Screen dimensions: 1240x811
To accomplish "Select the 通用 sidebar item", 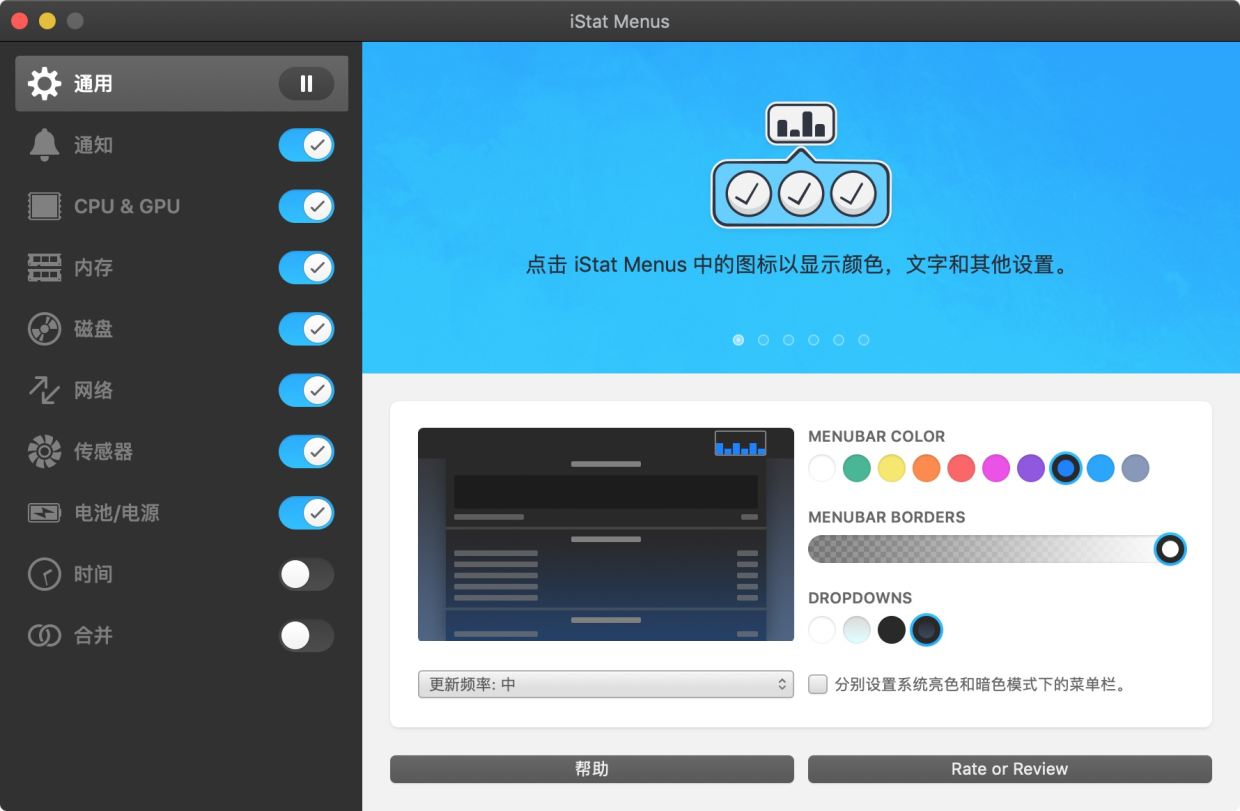I will pyautogui.click(x=182, y=84).
